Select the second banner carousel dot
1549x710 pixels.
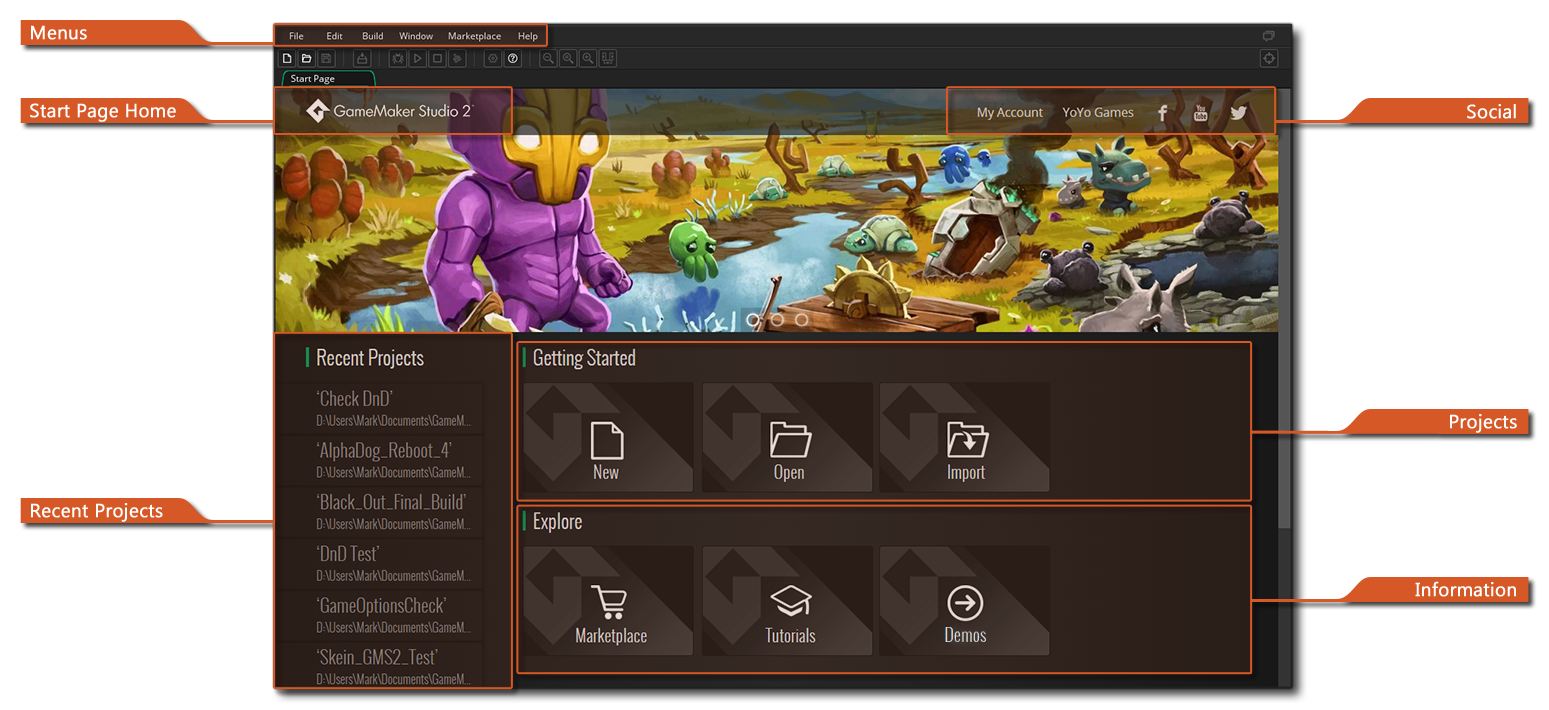776,320
